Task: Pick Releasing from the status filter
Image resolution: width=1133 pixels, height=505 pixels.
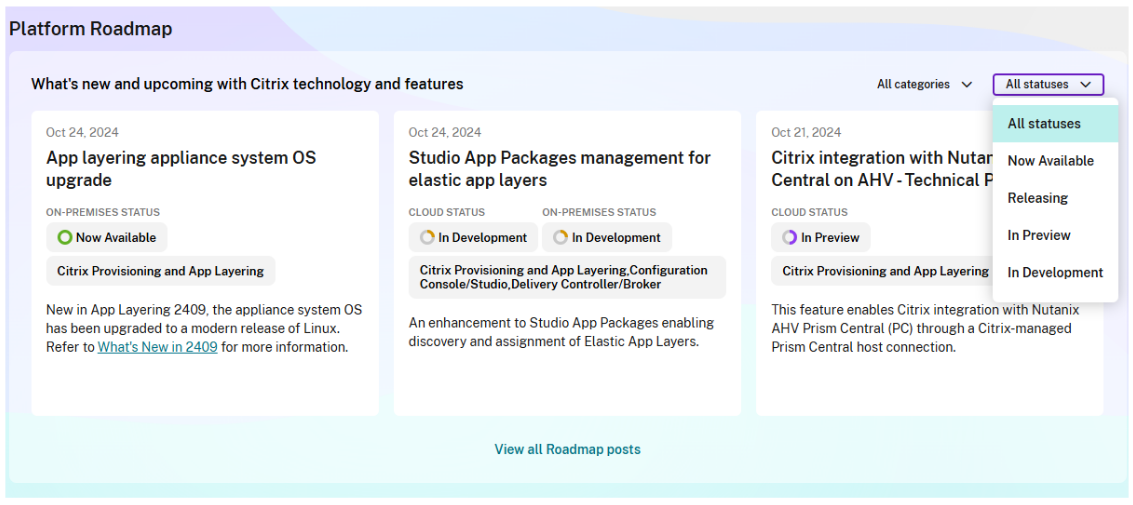Action: [x=1037, y=198]
